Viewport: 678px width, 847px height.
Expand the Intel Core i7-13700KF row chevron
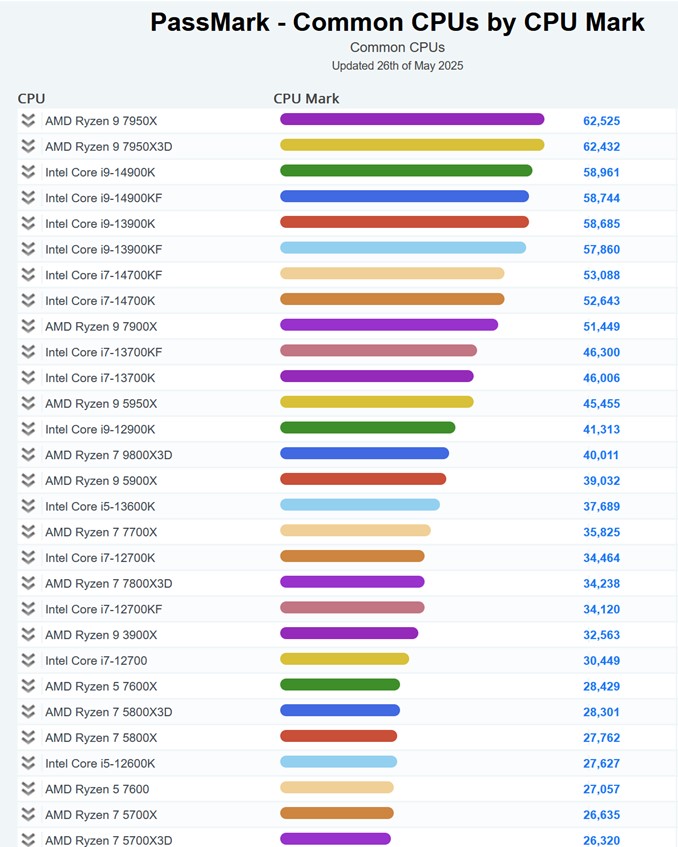coord(28,352)
